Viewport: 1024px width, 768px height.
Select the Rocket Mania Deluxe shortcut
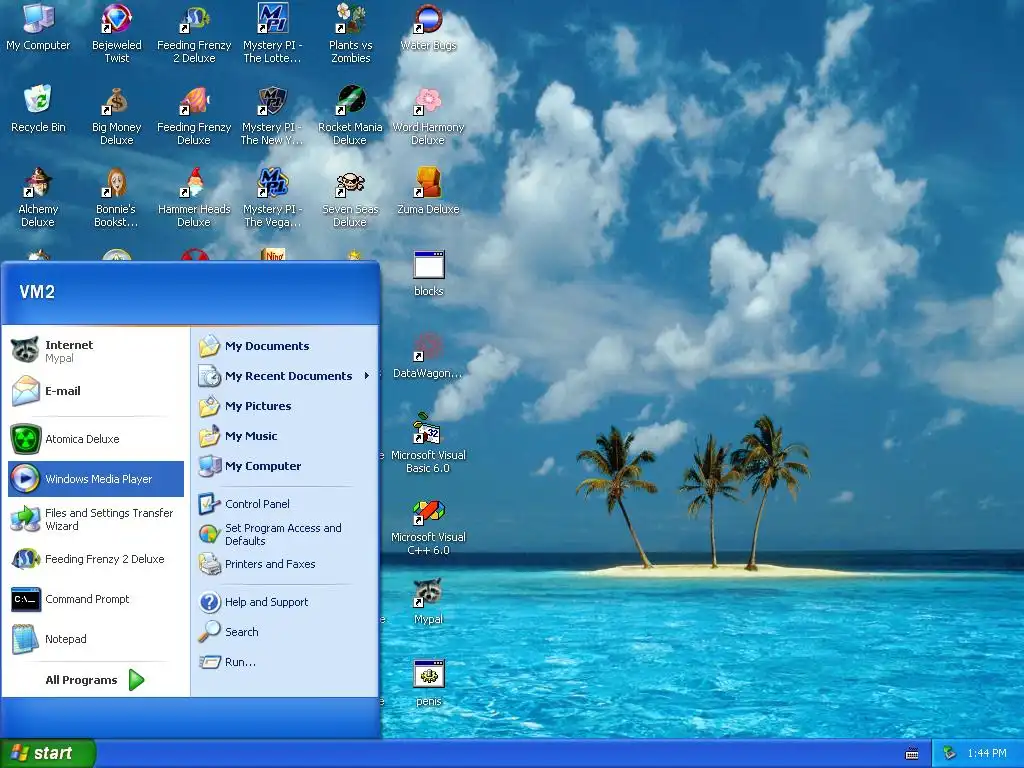click(350, 116)
